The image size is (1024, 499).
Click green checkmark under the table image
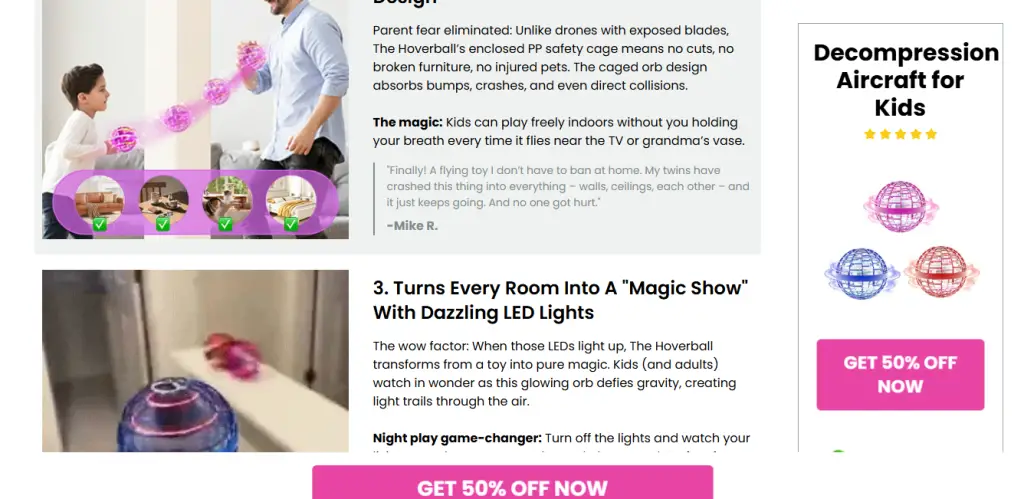coord(163,224)
